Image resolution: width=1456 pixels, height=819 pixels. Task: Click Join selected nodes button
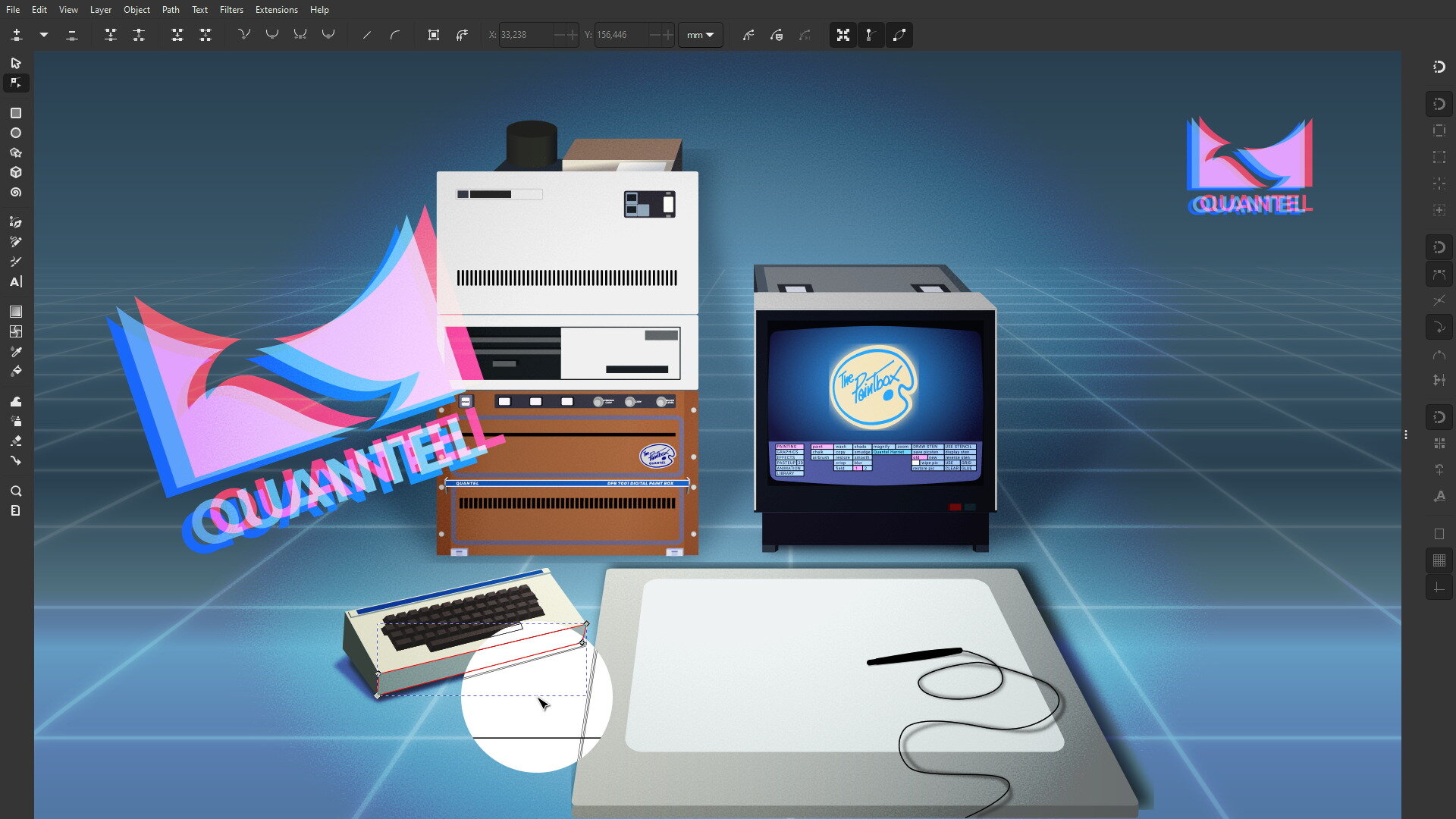click(x=111, y=35)
